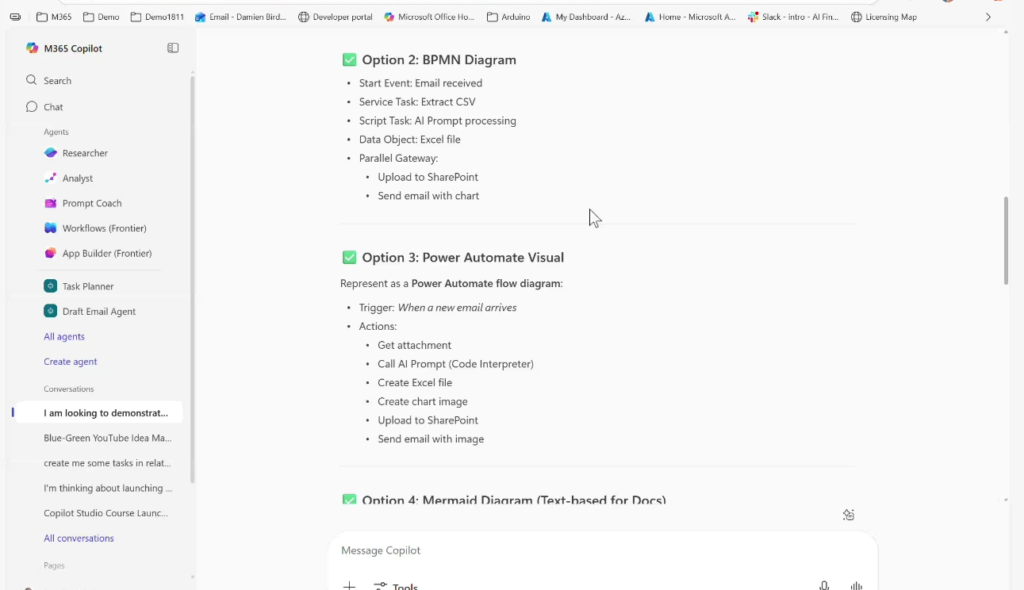Image resolution: width=1024 pixels, height=590 pixels.
Task: Open App Builder (Frontier) agent
Action: click(104, 253)
